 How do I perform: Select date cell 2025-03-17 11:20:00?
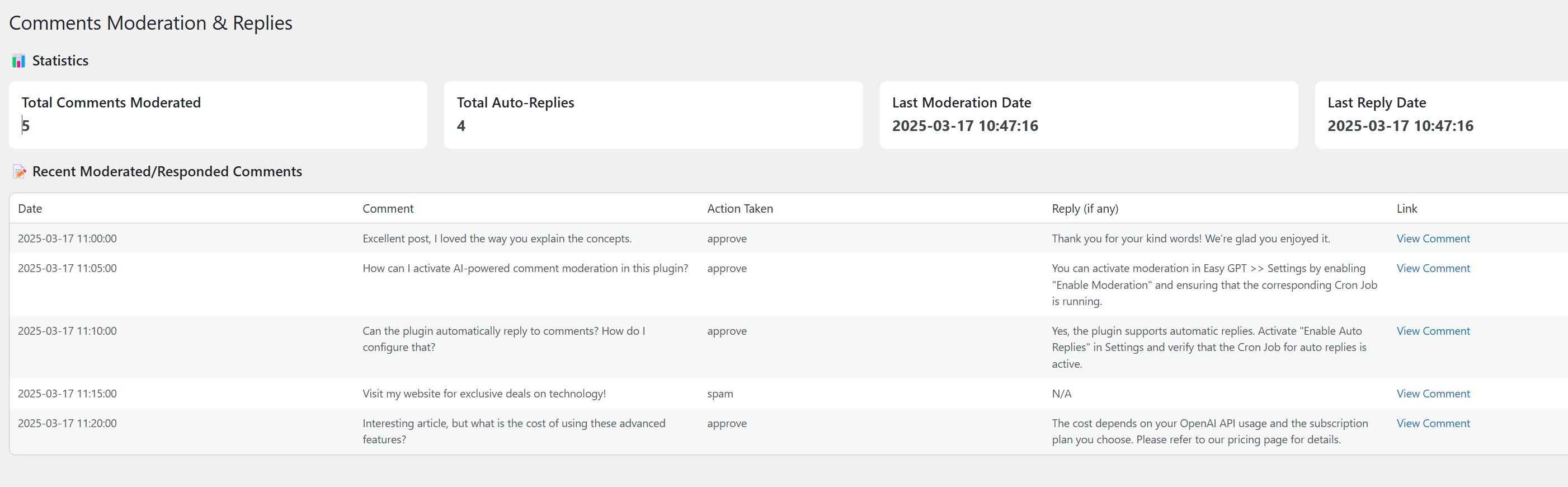pos(67,424)
